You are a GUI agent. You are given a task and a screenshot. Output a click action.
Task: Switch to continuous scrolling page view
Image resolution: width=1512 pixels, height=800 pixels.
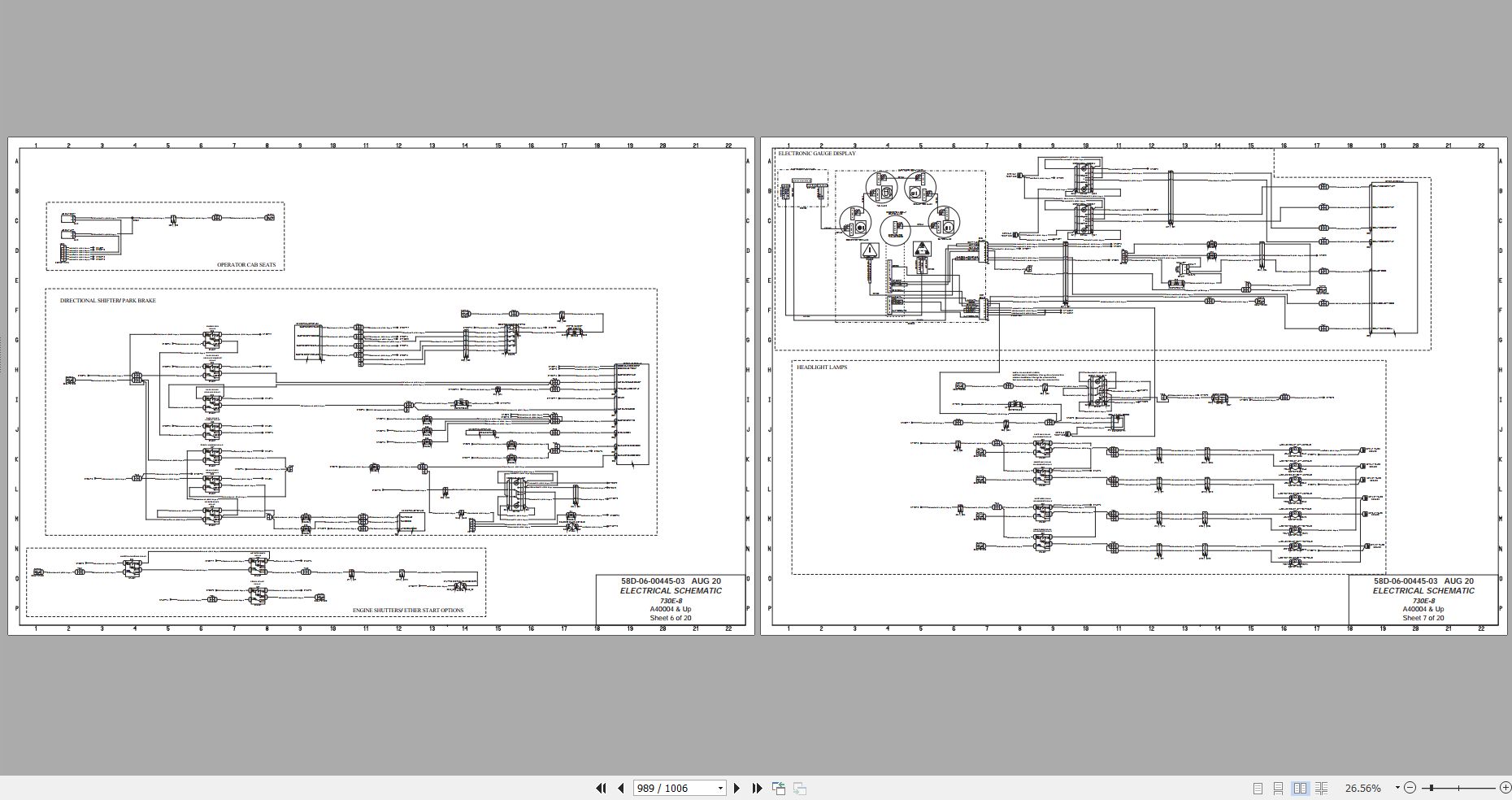(x=1279, y=788)
